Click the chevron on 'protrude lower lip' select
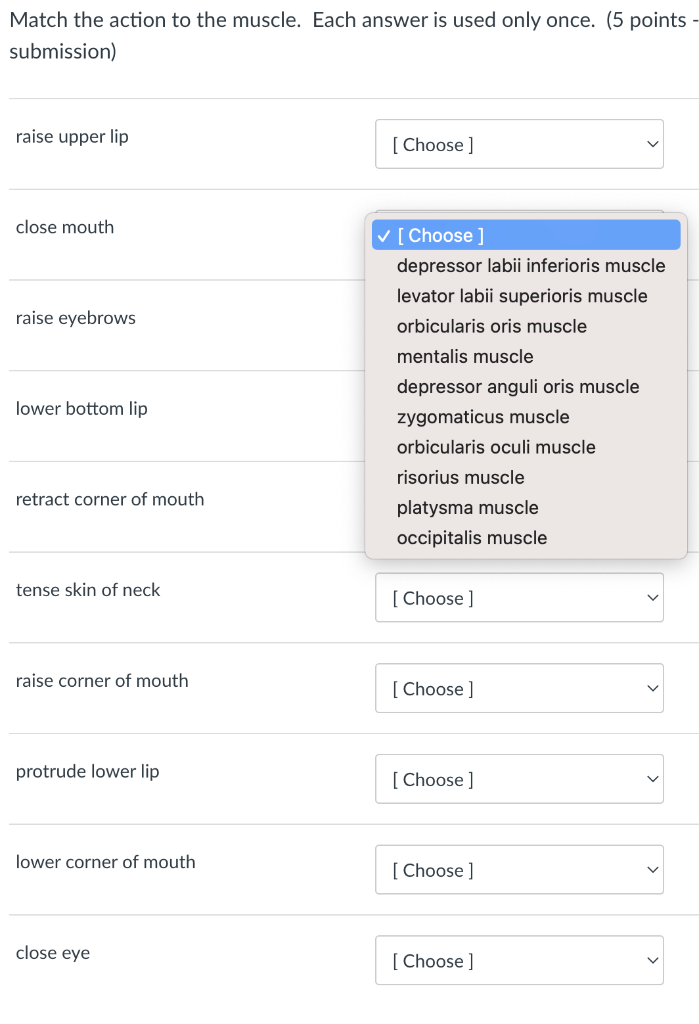The height and width of the screenshot is (1024, 699). coord(652,780)
